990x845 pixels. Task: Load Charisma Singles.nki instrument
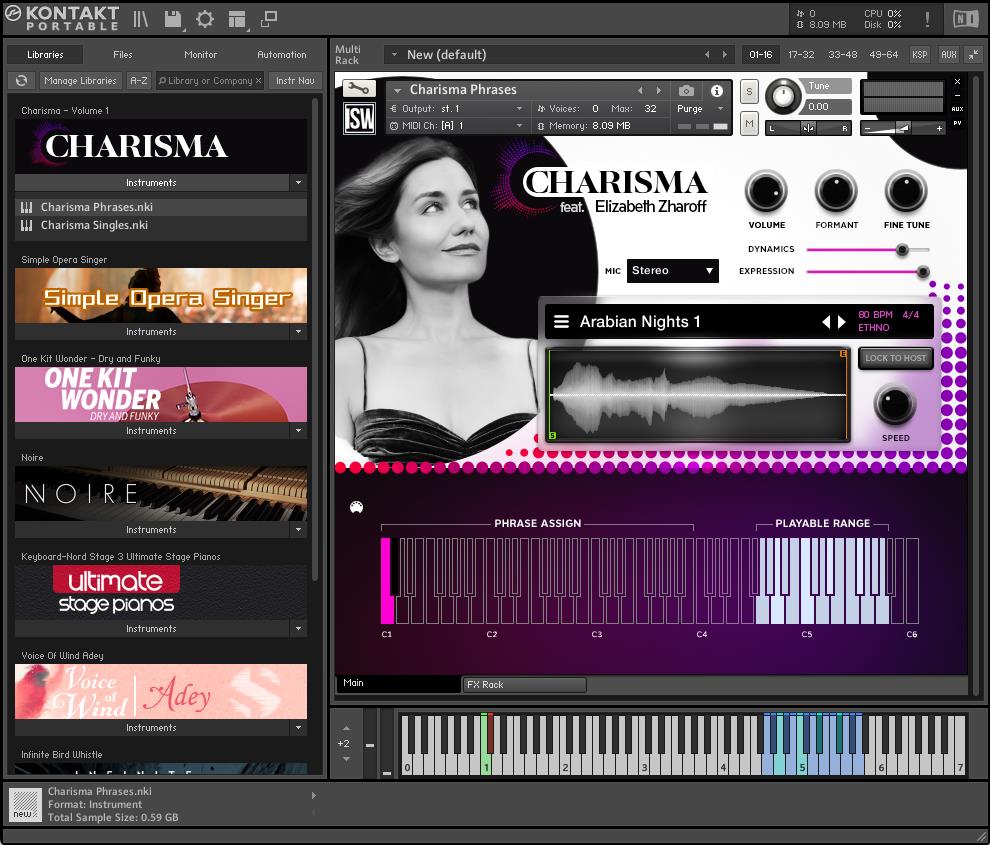[94, 226]
